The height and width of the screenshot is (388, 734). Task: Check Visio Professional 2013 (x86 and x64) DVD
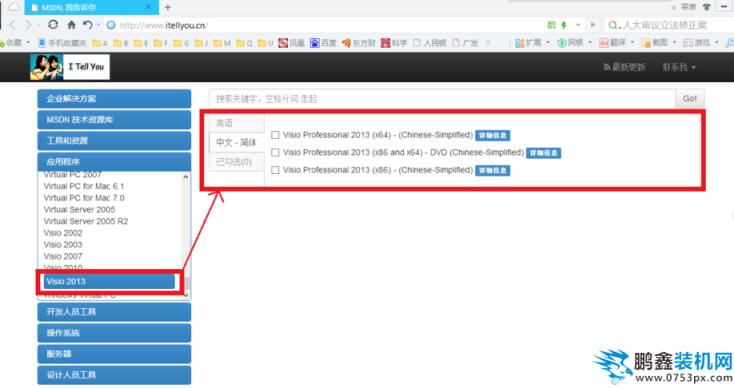275,153
